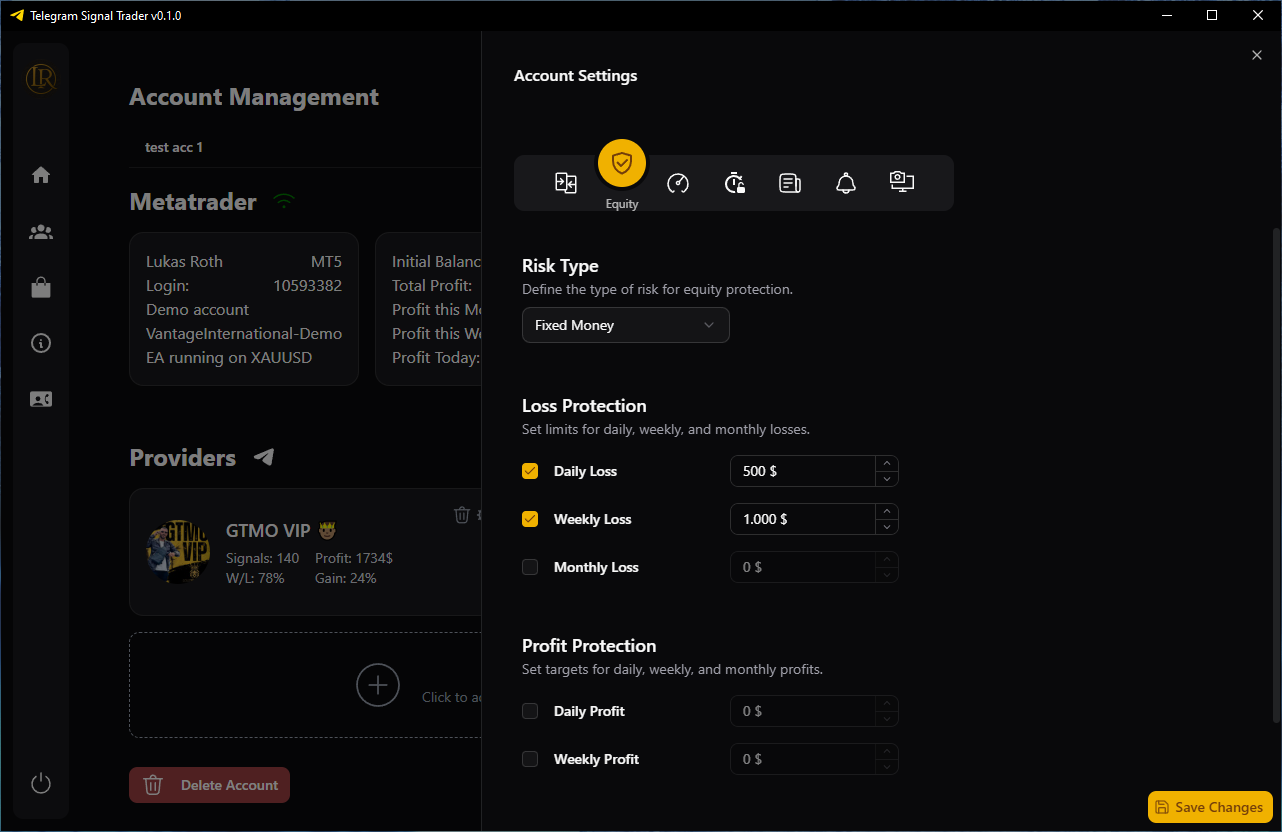Open the info circle sidebar page
This screenshot has height=832, width=1282.
[x=41, y=343]
